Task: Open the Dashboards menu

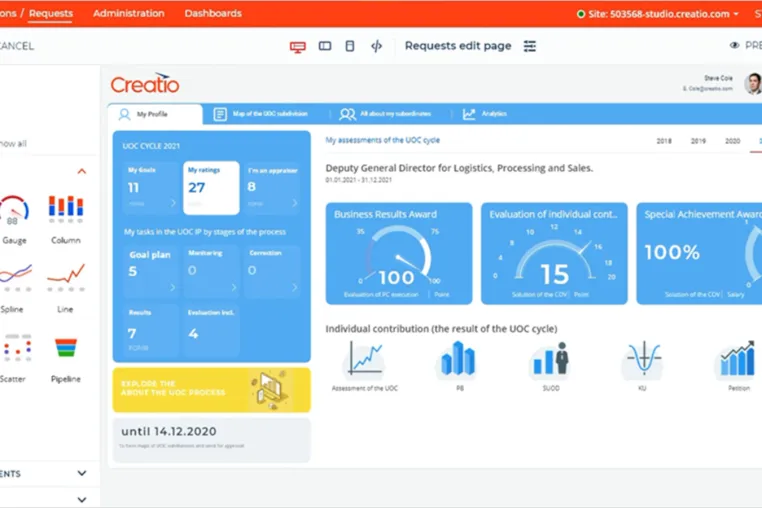Action: [x=213, y=14]
